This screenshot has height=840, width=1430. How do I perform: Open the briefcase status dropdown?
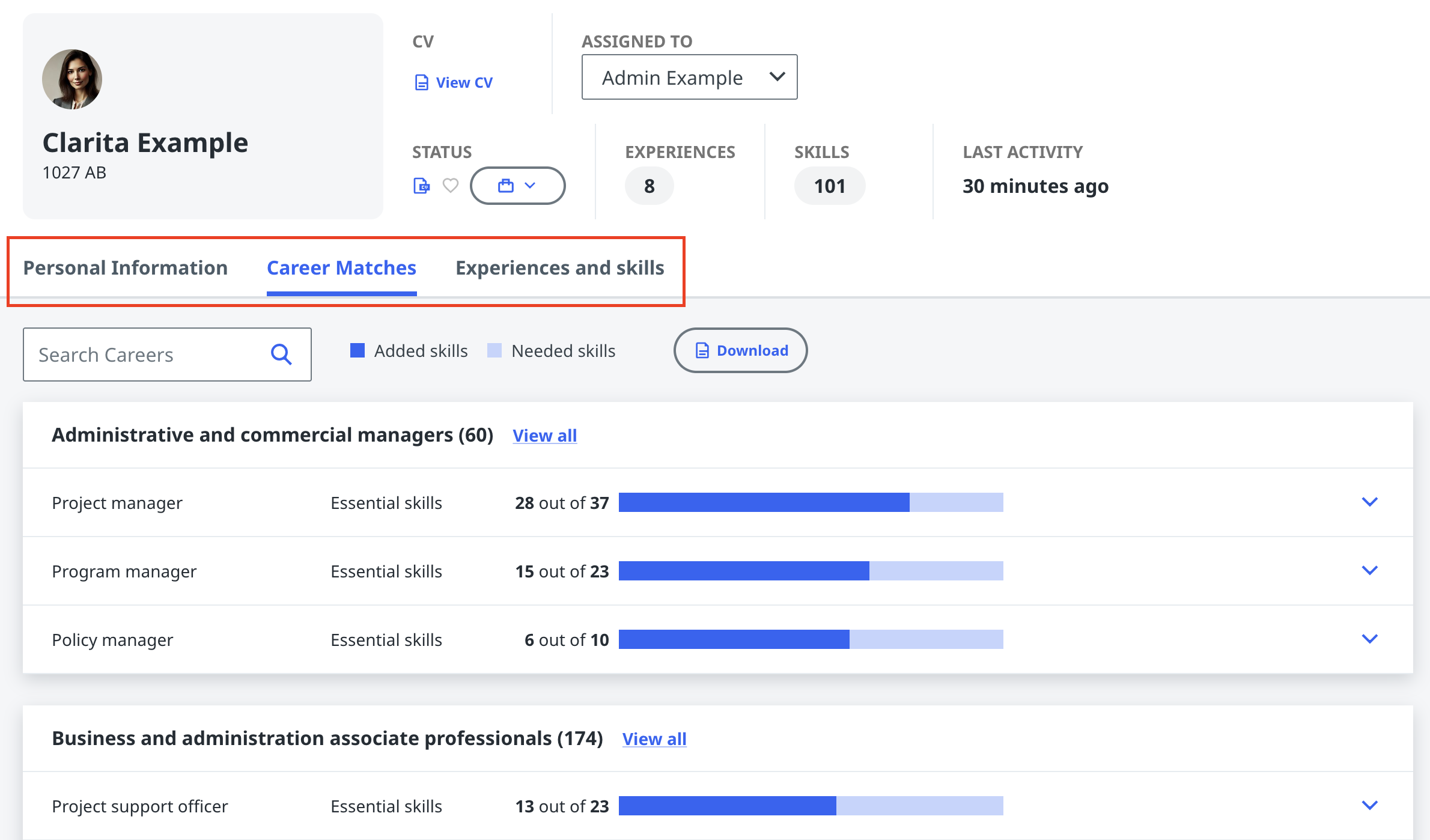pos(517,186)
